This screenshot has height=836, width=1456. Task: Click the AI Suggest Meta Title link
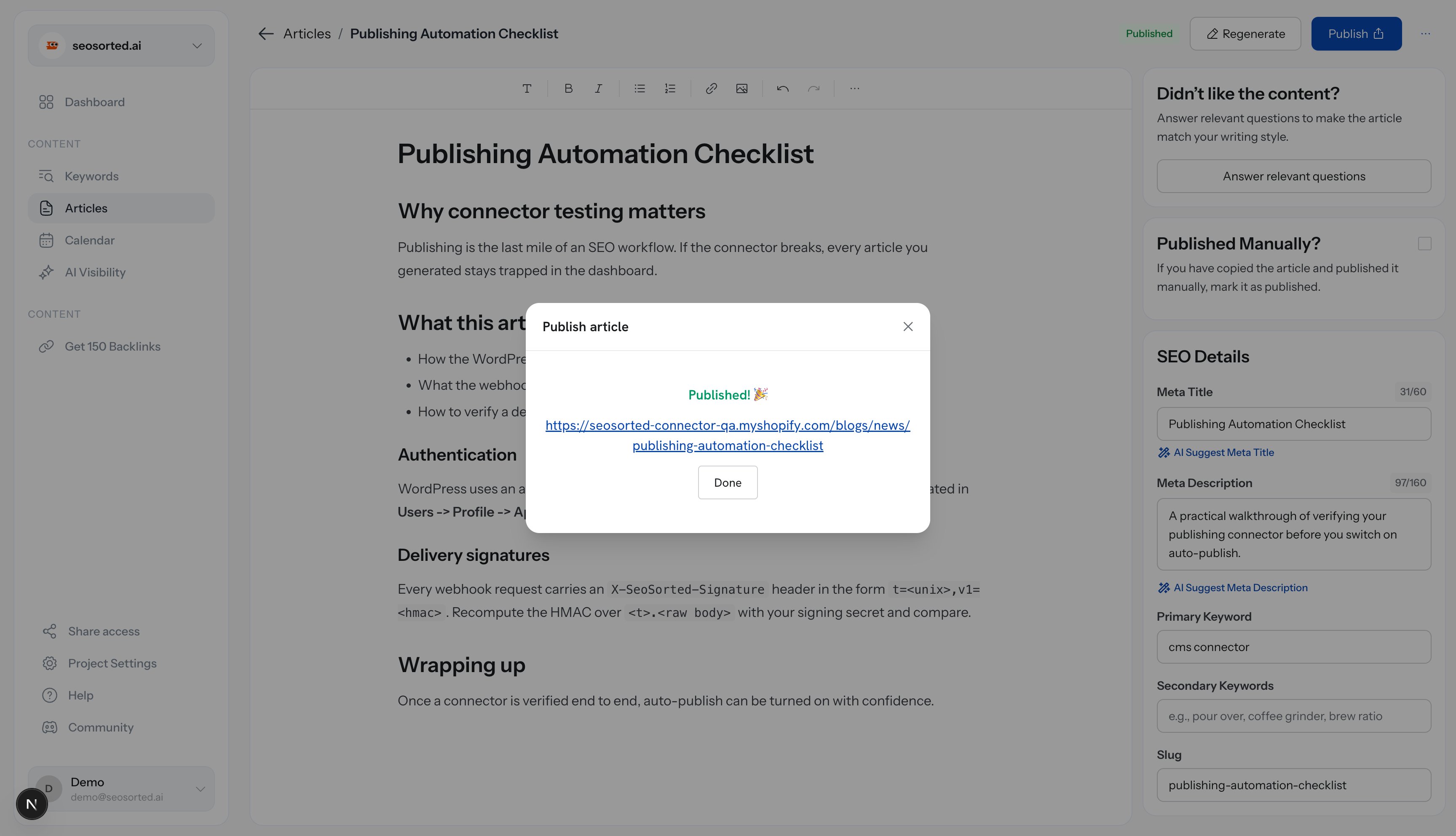[x=1216, y=453]
